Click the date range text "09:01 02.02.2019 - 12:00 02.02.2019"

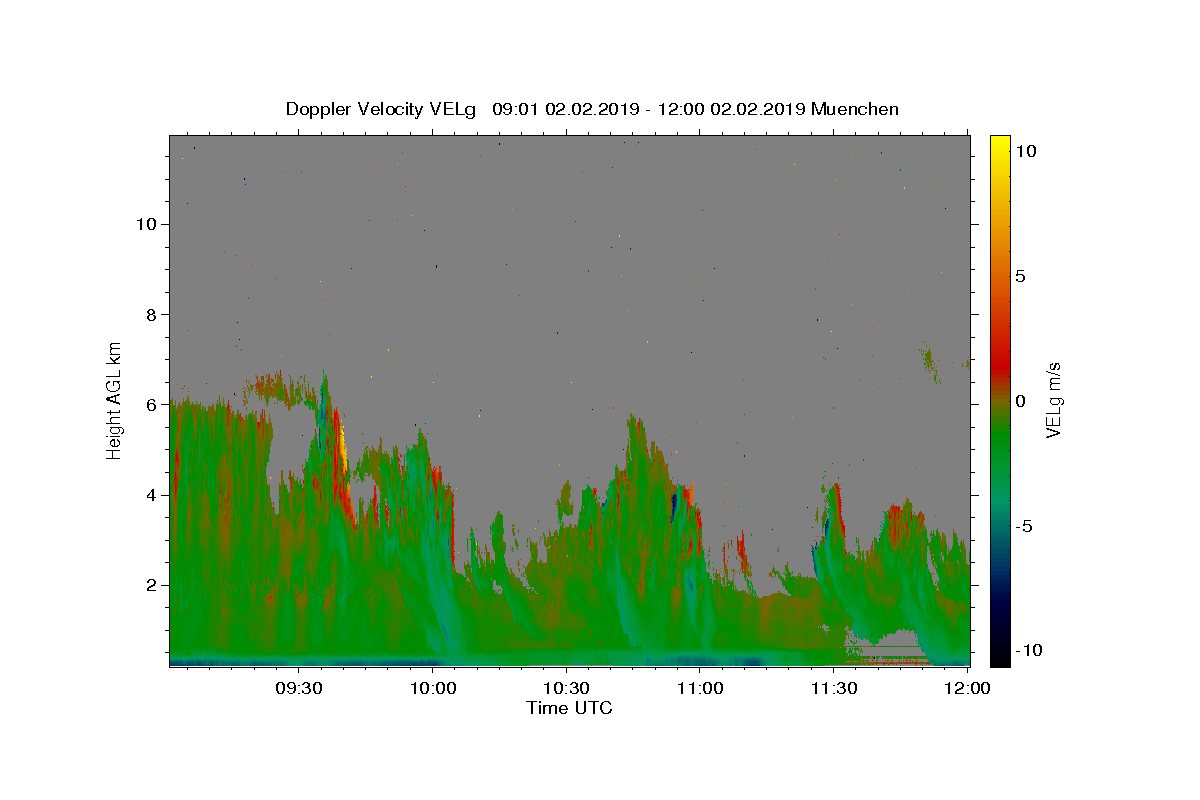pyautogui.click(x=649, y=109)
